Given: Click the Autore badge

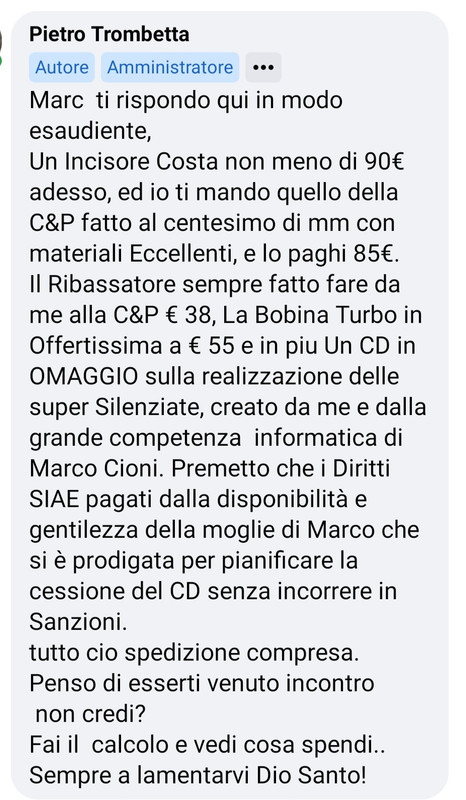Looking at the screenshot, I should [x=62, y=67].
